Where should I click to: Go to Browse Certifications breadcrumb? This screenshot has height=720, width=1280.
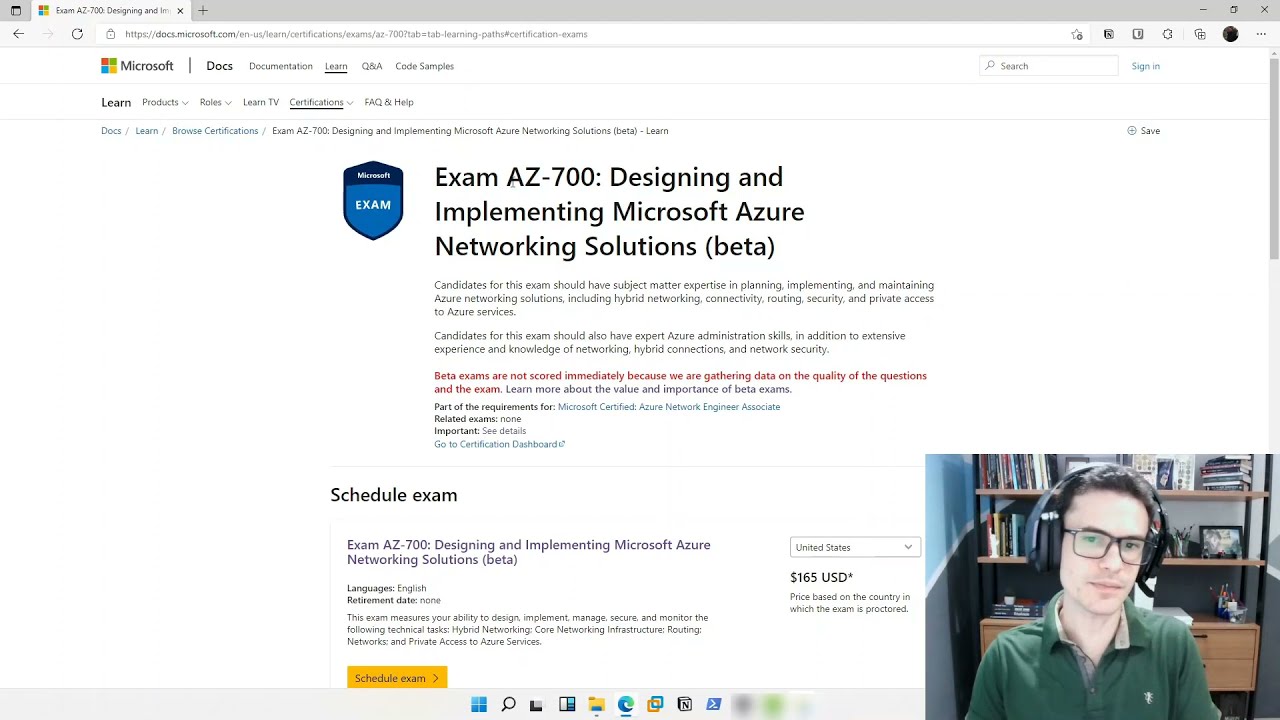point(215,131)
